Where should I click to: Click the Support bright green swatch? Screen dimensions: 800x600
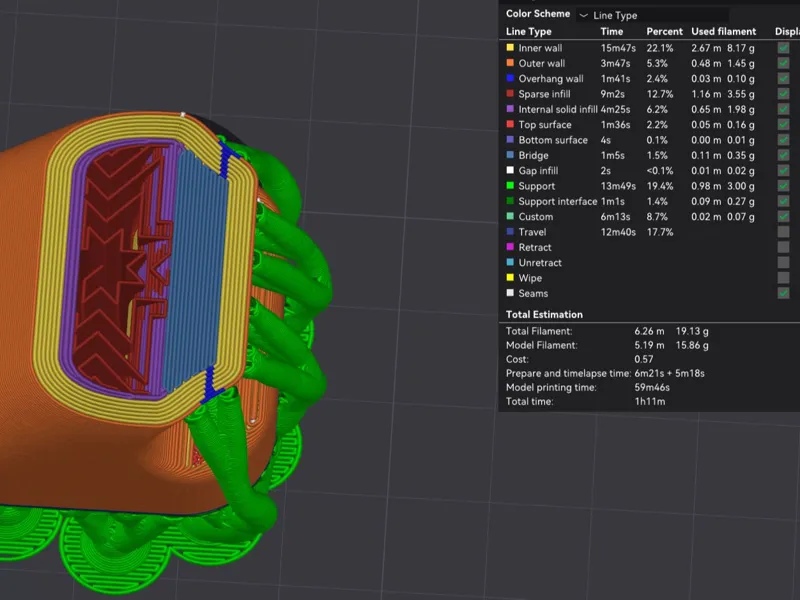point(510,185)
